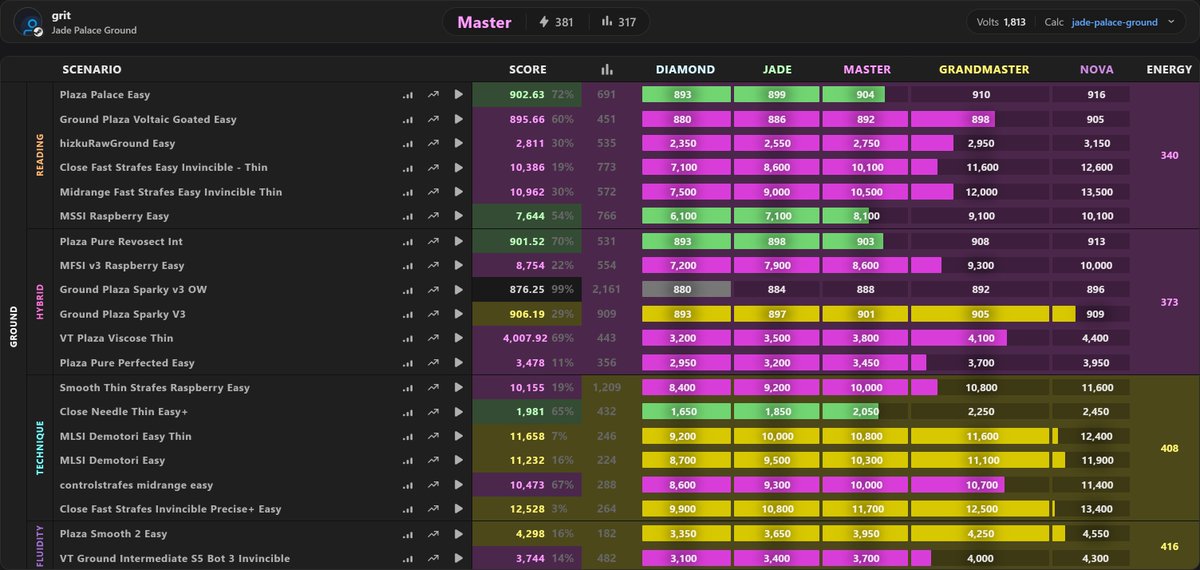This screenshot has height=570, width=1200.
Task: Open trend chart for VT Ground Intermediate S5 Bot 3 Invincible
Action: tap(433, 558)
